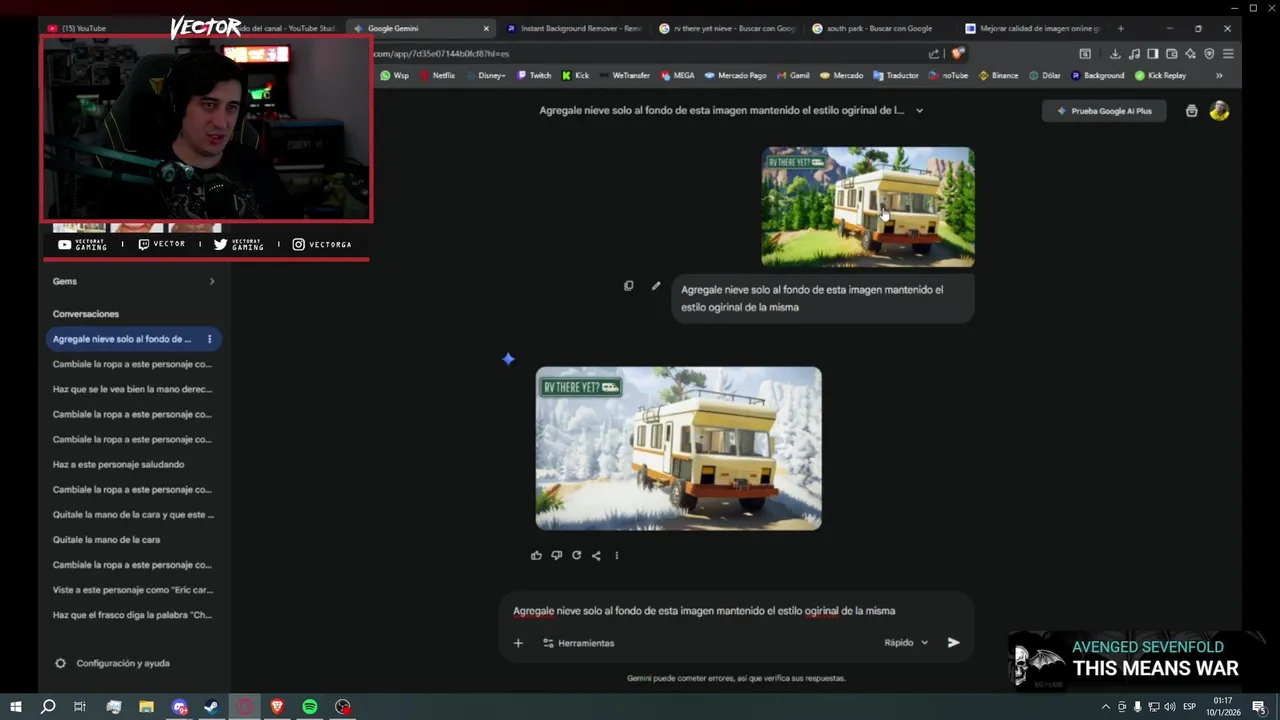Open options for the selected conversation
The height and width of the screenshot is (720, 1280).
209,339
